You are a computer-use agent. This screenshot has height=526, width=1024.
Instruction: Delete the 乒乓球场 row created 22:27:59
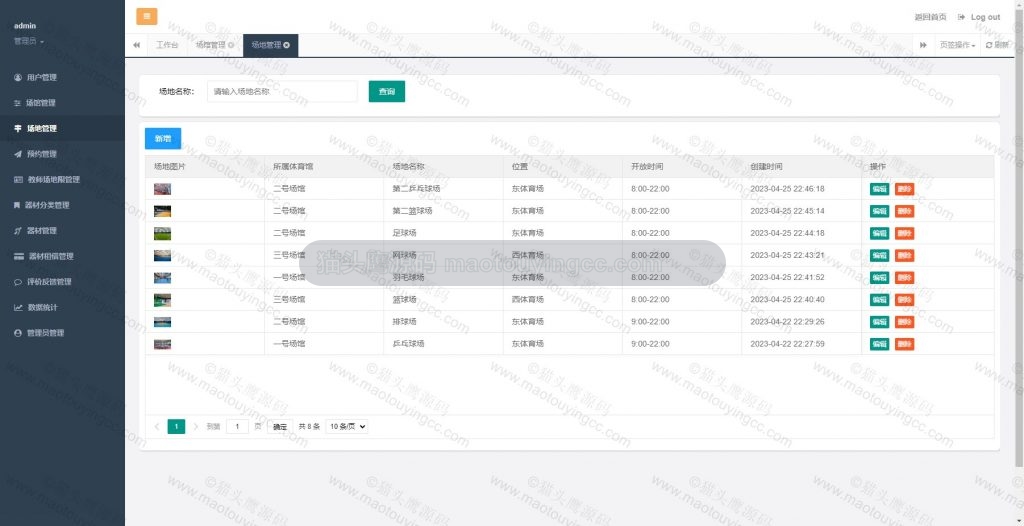[x=904, y=344]
